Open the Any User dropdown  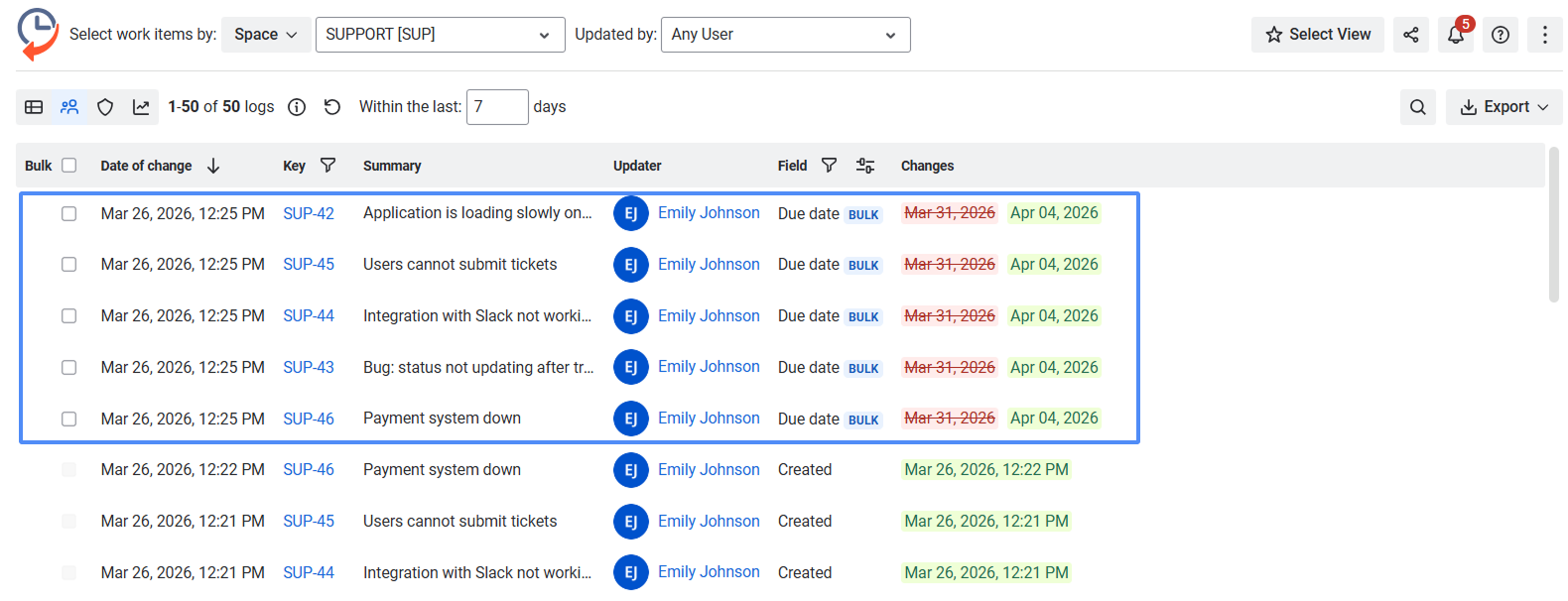click(x=785, y=35)
